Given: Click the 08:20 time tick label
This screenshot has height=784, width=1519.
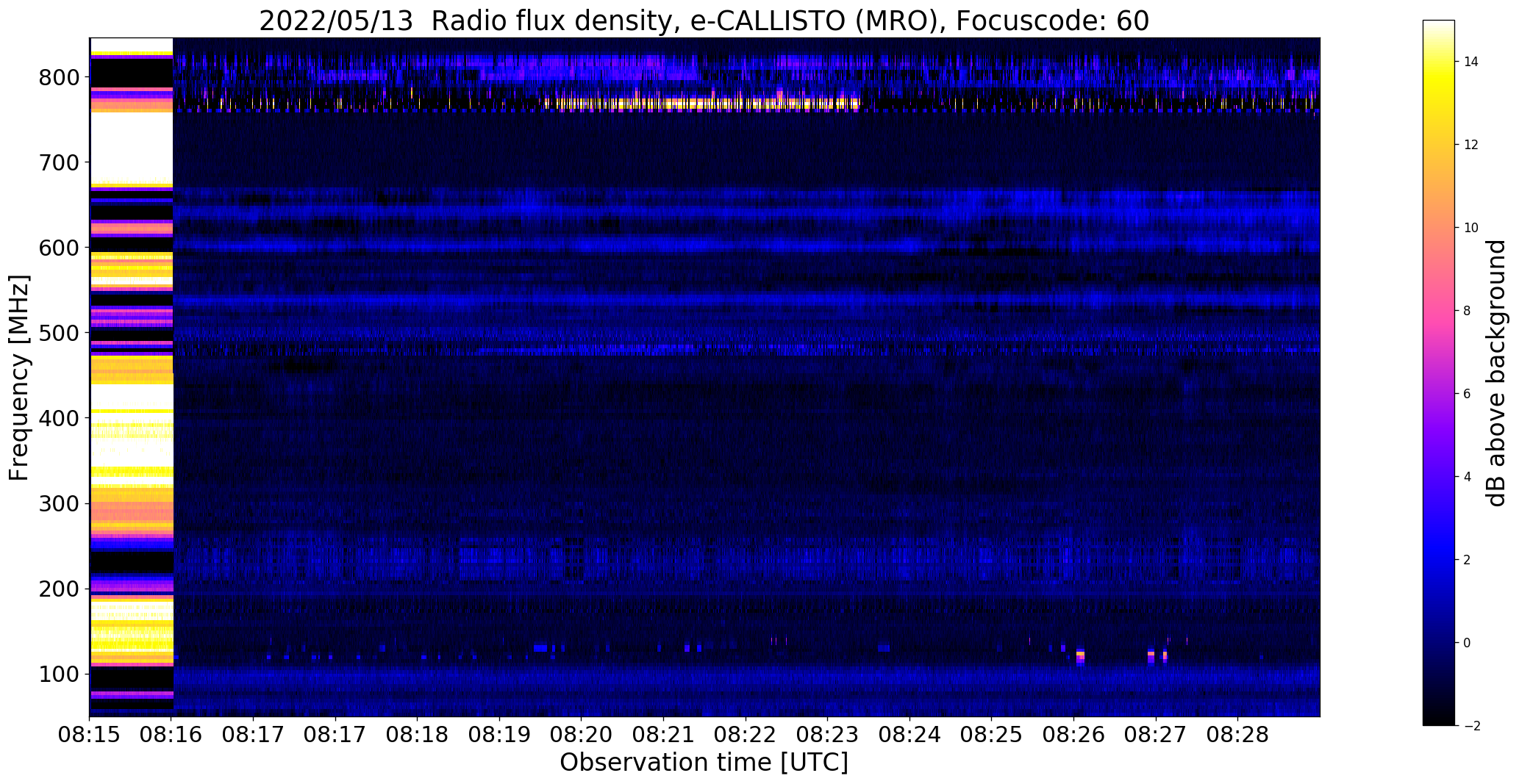Looking at the screenshot, I should (x=582, y=735).
